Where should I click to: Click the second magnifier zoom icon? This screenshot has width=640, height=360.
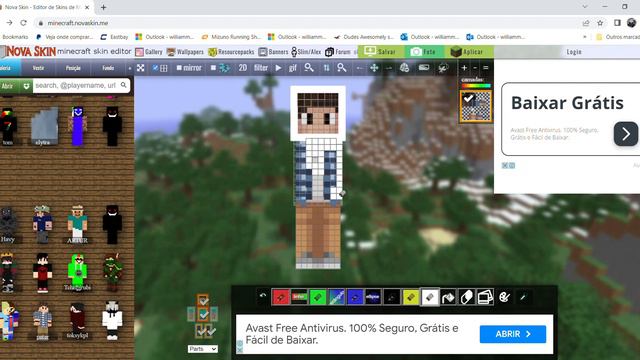(342, 68)
